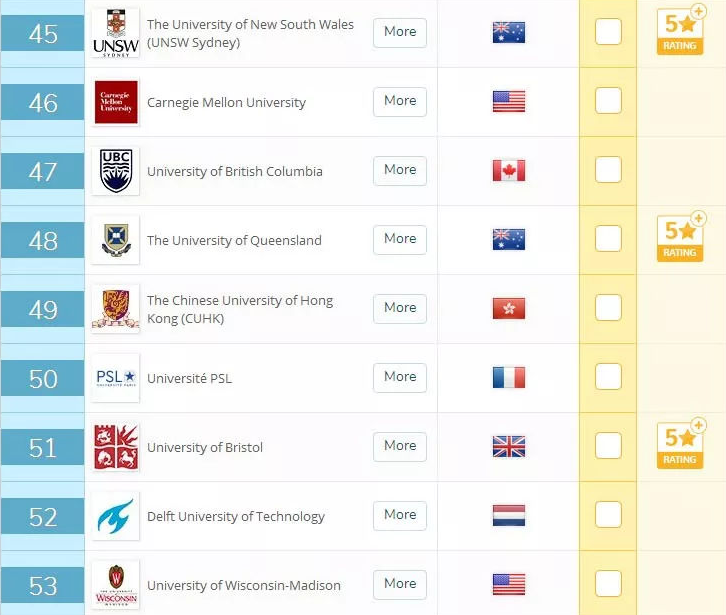Open the University of Bristol name link
This screenshot has width=726, height=615.
coord(205,447)
